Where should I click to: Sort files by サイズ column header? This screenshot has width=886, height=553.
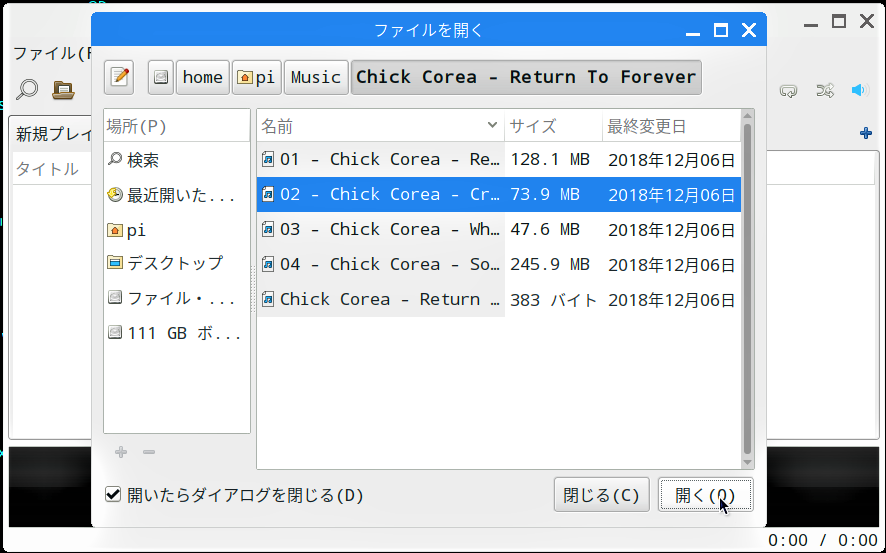tap(553, 126)
